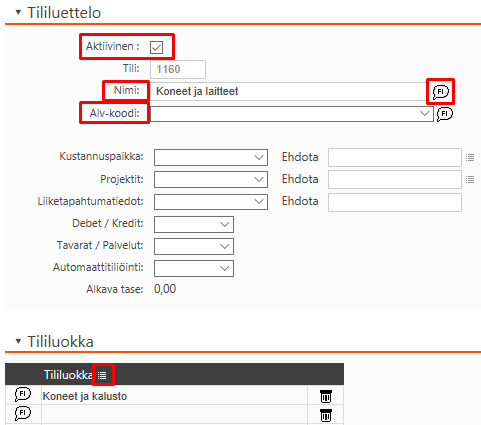Open the Tavarat / Palvelut dropdown
Screen dimensions: 481x425
[x=194, y=246]
